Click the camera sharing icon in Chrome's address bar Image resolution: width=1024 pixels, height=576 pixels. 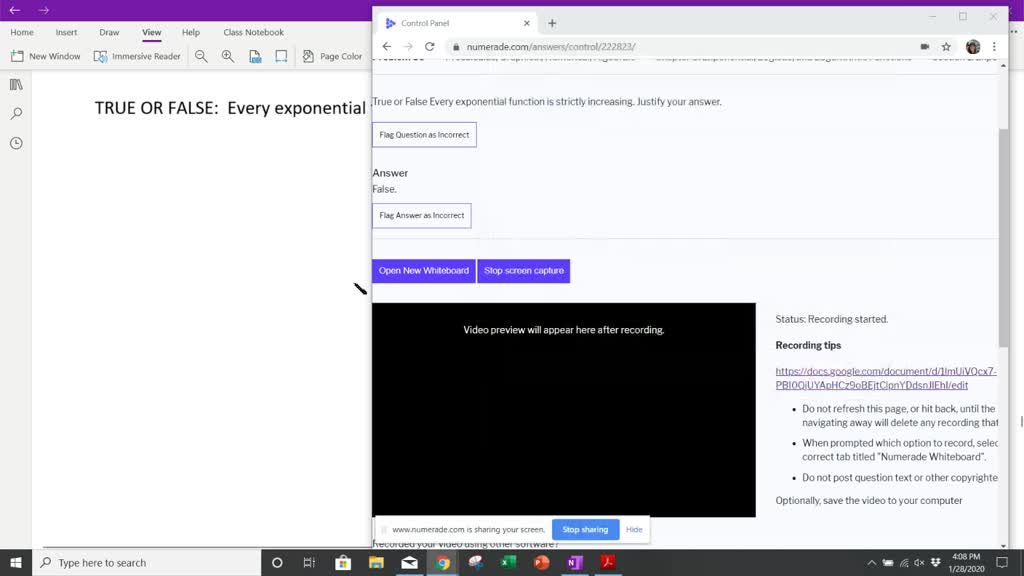coord(924,46)
